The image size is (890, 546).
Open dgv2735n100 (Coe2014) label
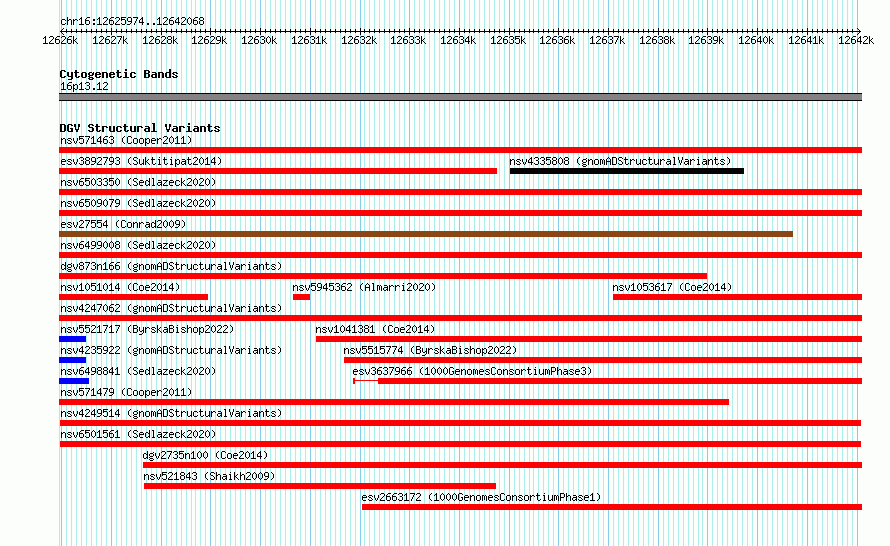pyautogui.click(x=205, y=455)
